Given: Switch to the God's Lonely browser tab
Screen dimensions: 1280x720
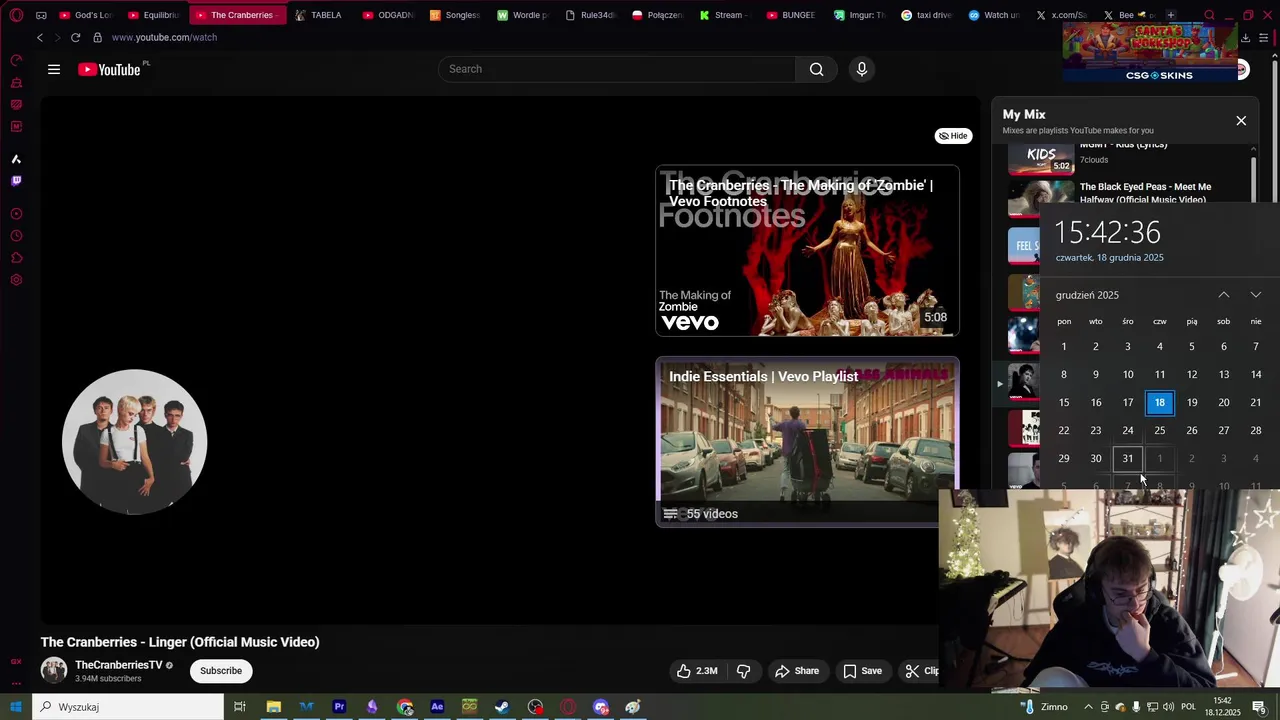Looking at the screenshot, I should [x=86, y=15].
